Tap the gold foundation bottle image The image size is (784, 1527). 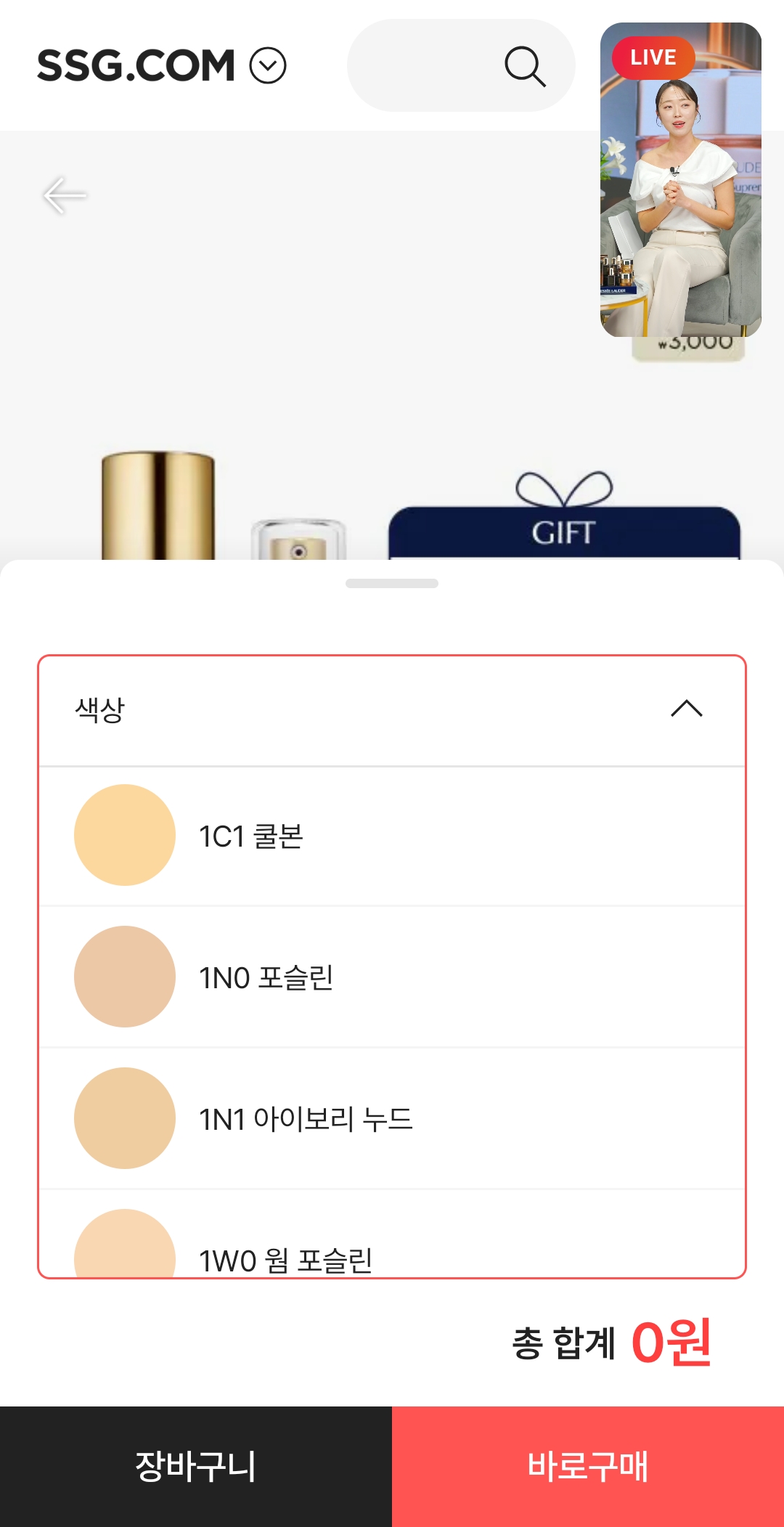[158, 505]
